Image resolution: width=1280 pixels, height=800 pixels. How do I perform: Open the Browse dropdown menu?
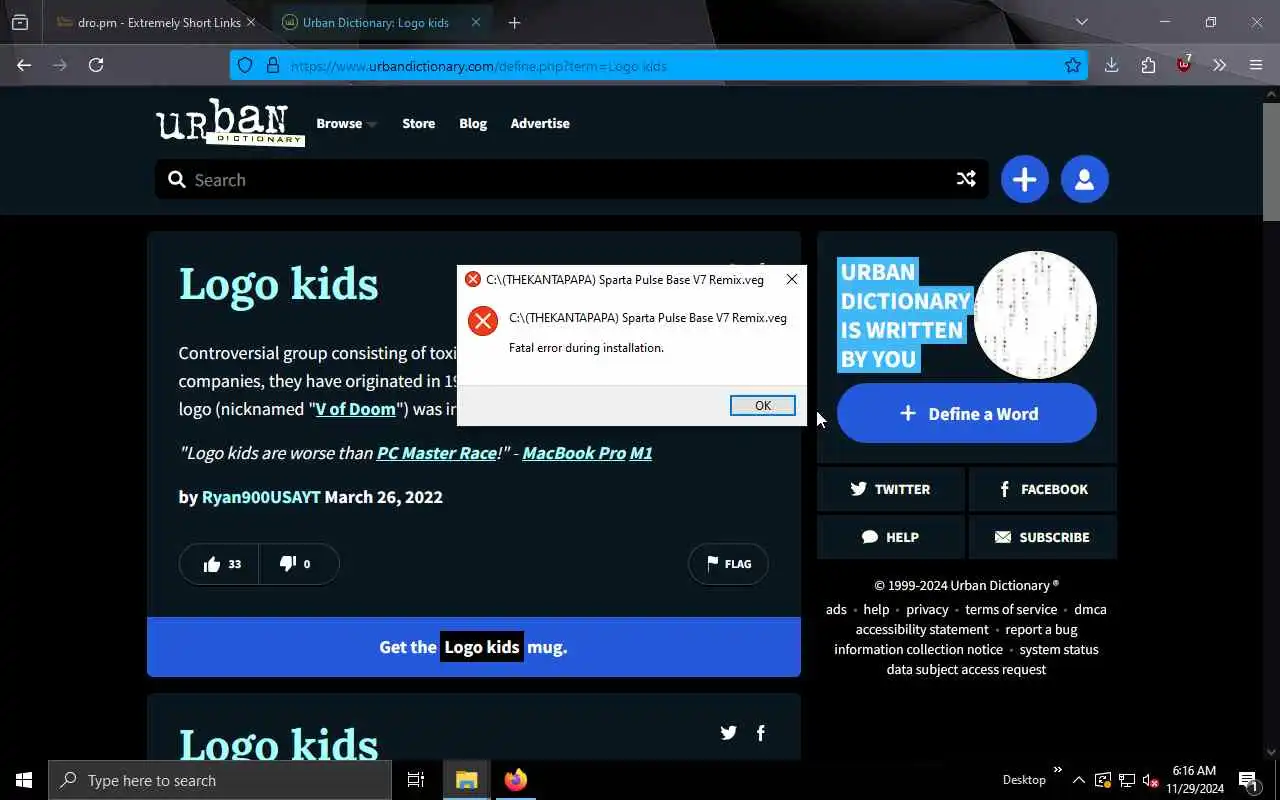coord(346,123)
